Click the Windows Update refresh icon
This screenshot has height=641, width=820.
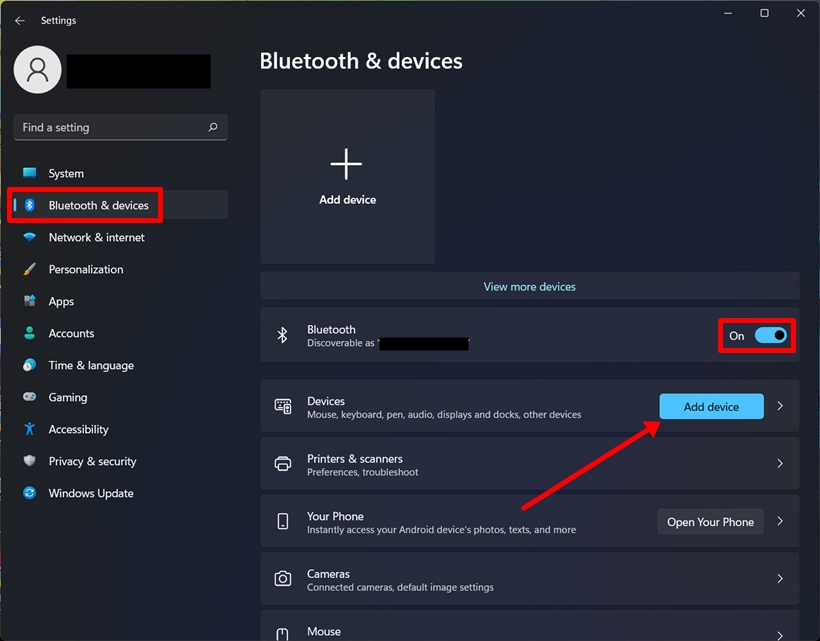(30, 493)
